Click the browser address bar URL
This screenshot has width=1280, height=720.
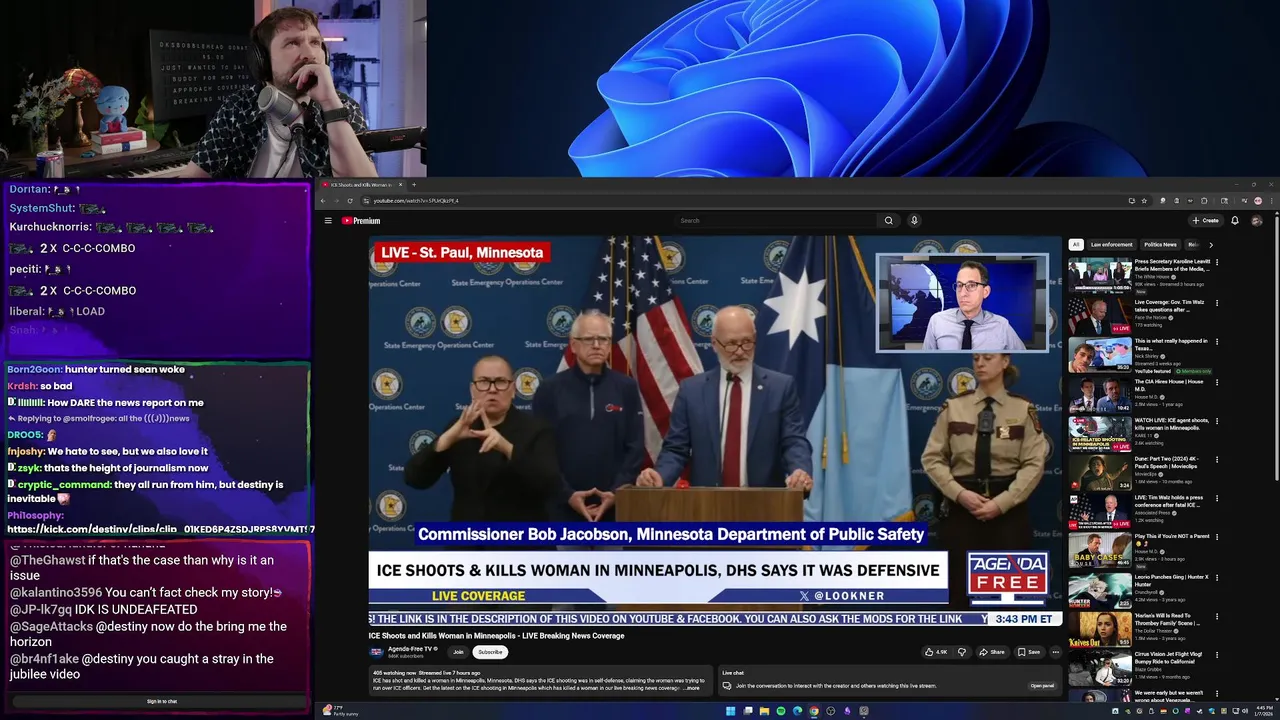click(x=416, y=201)
